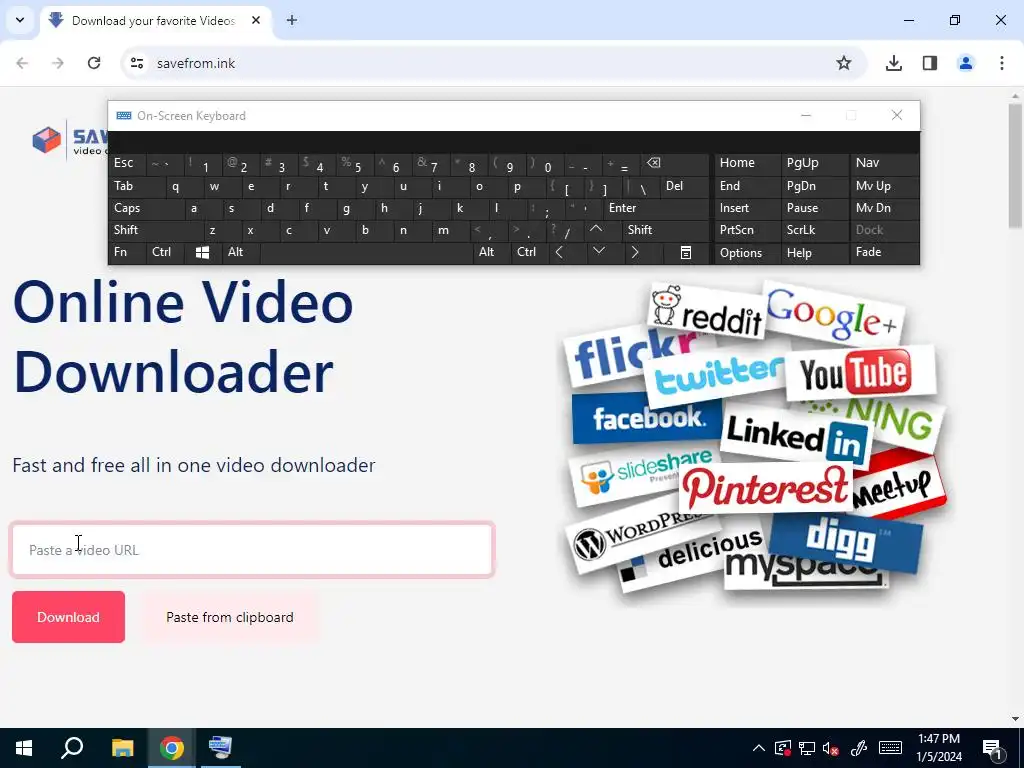Click the forward navigation arrow in Chrome

click(x=58, y=63)
